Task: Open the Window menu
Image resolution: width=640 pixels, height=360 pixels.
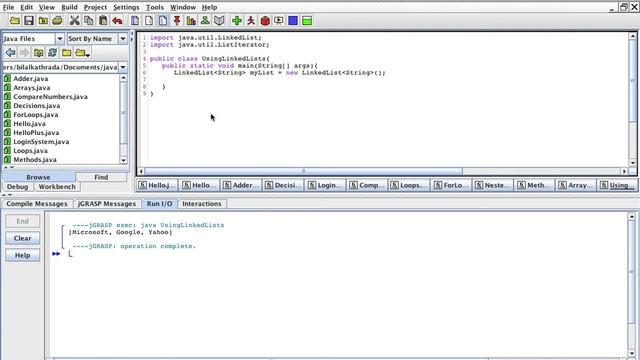Action: tap(183, 7)
